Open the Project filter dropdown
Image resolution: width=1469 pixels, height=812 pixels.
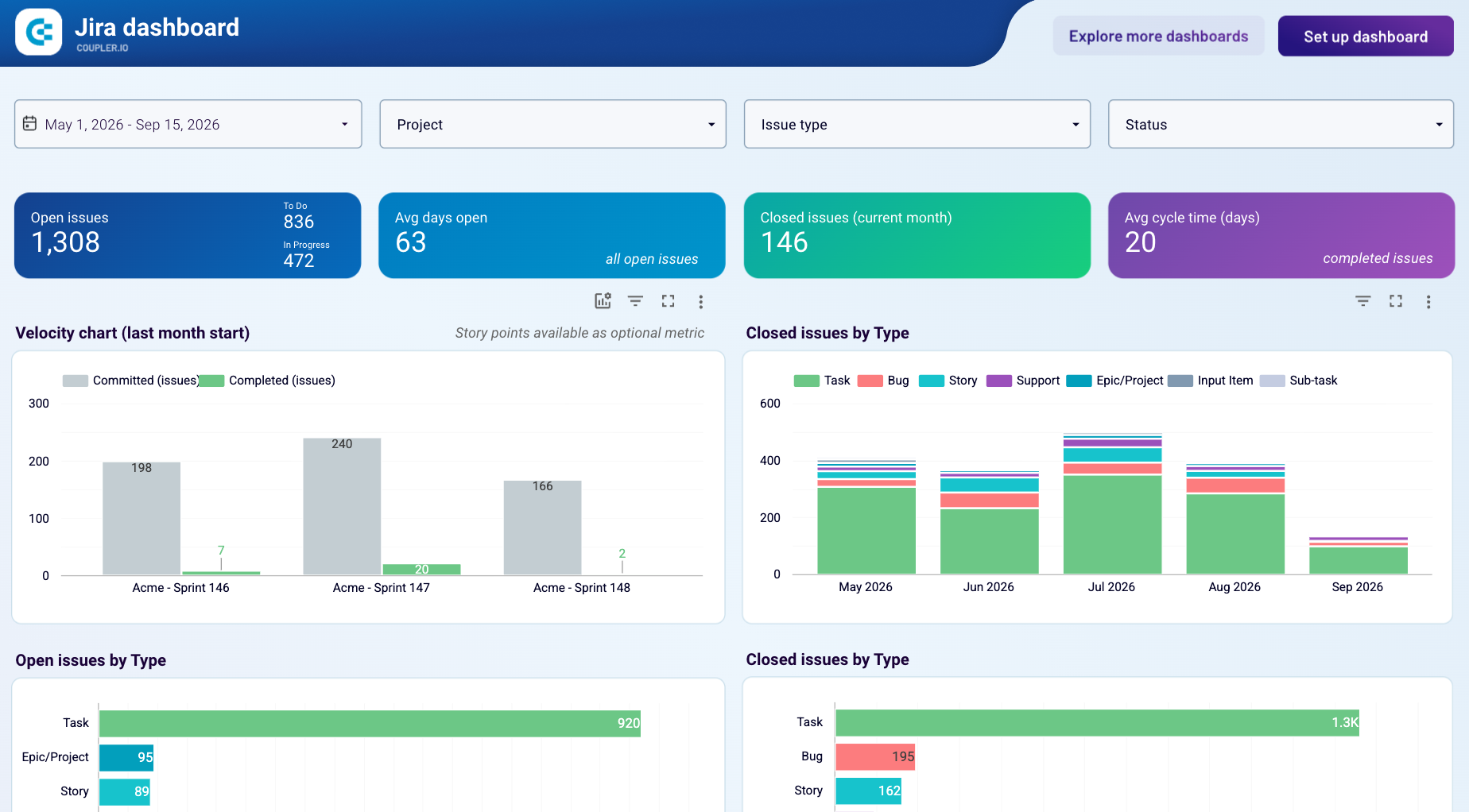(x=552, y=124)
